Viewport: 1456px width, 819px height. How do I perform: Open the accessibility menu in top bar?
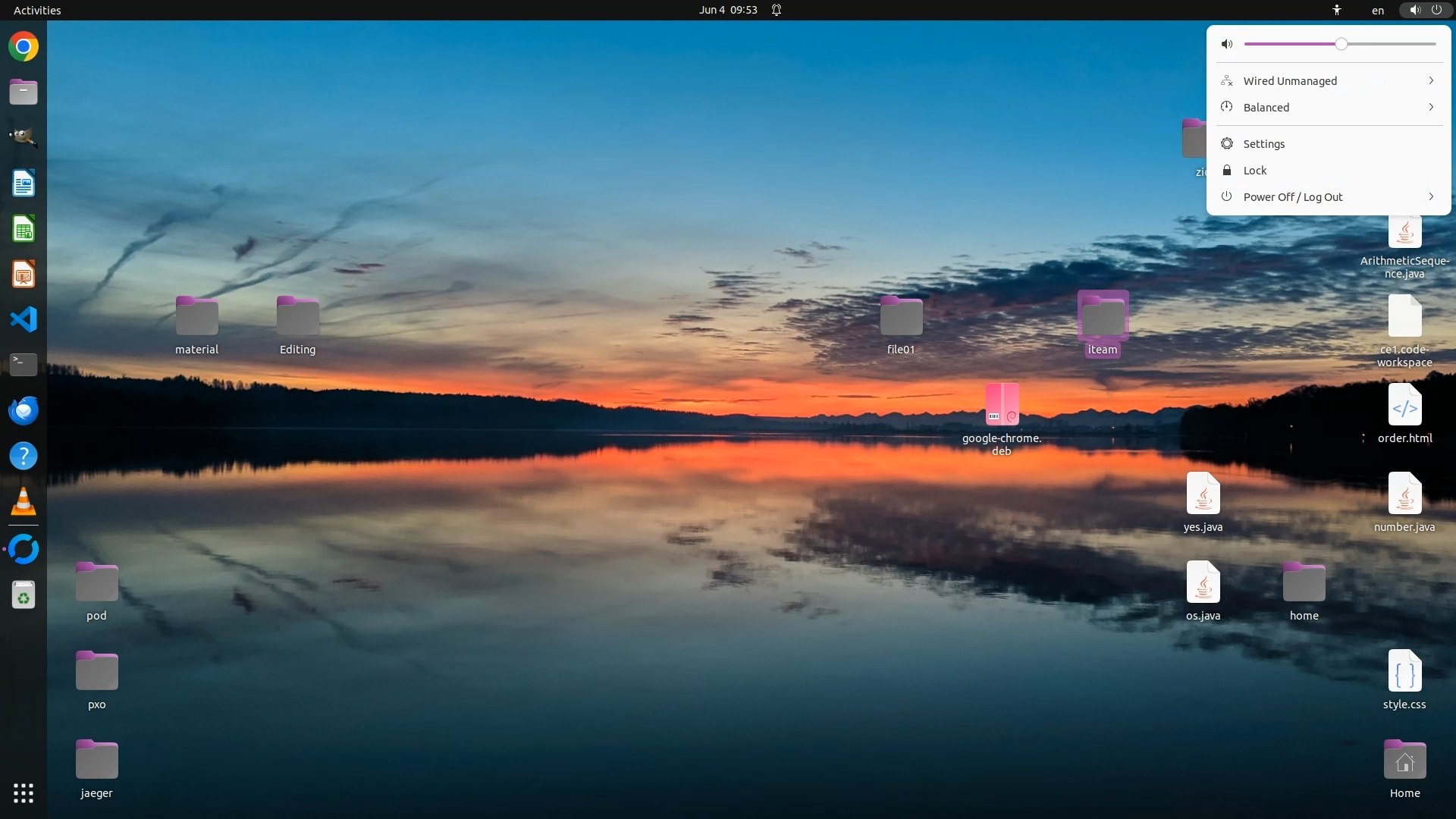pos(1337,10)
